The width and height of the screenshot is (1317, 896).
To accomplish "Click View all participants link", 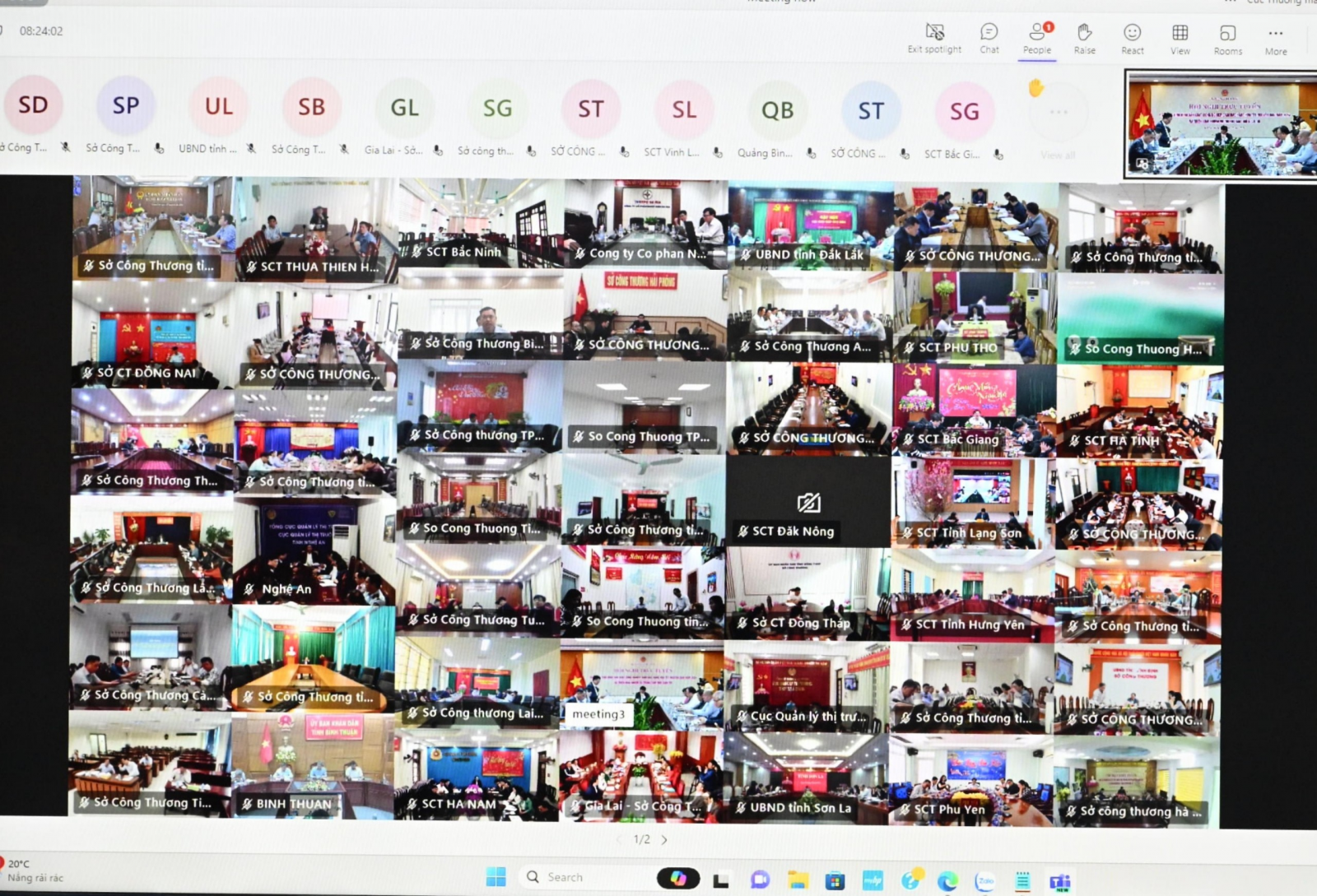I will click(x=1058, y=155).
